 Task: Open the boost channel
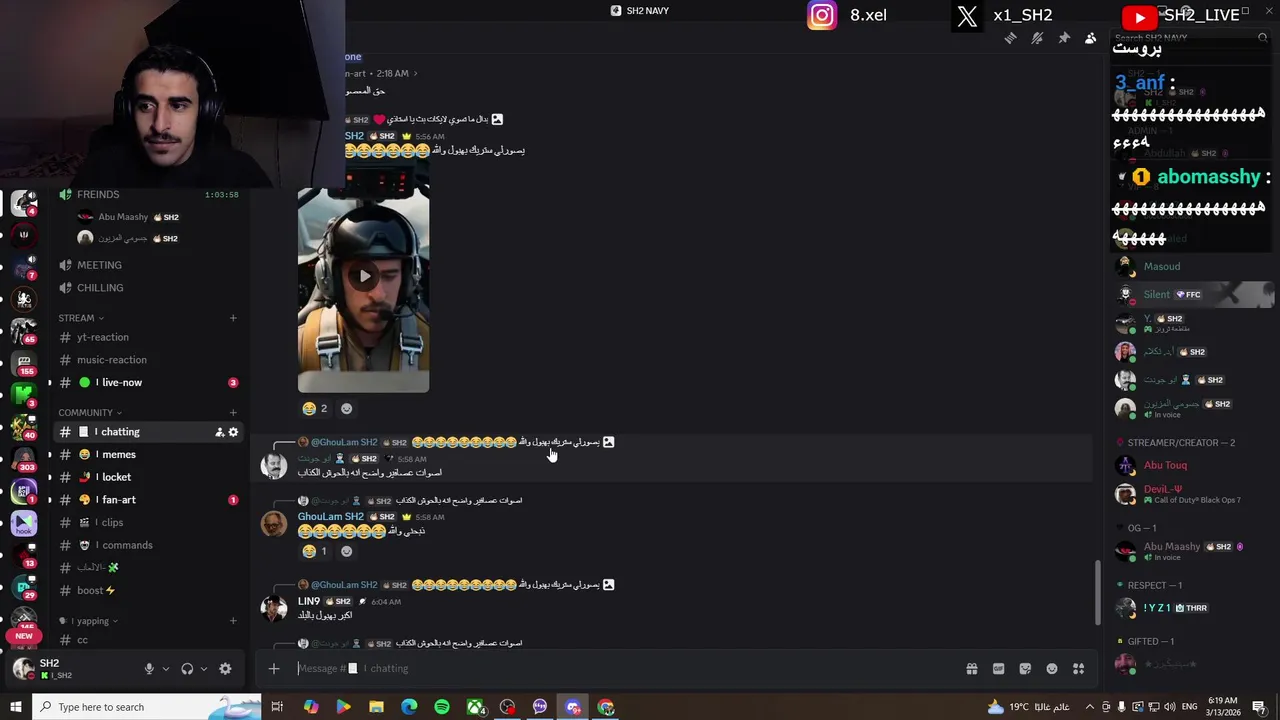click(148, 590)
